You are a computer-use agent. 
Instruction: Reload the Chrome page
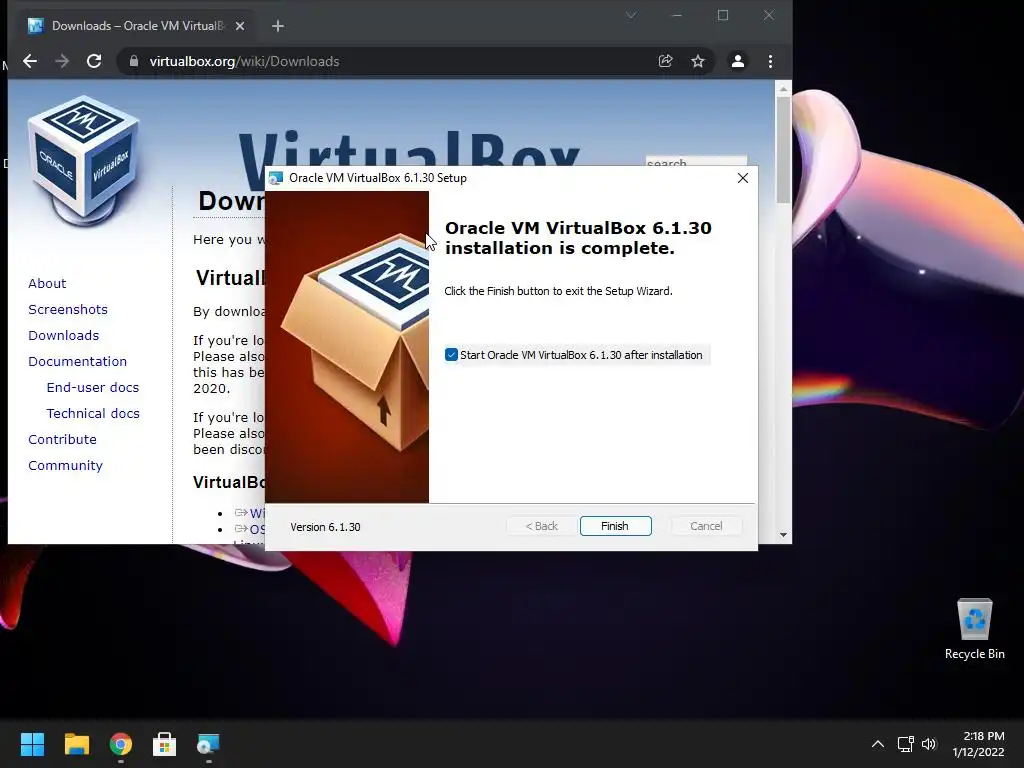[x=94, y=61]
